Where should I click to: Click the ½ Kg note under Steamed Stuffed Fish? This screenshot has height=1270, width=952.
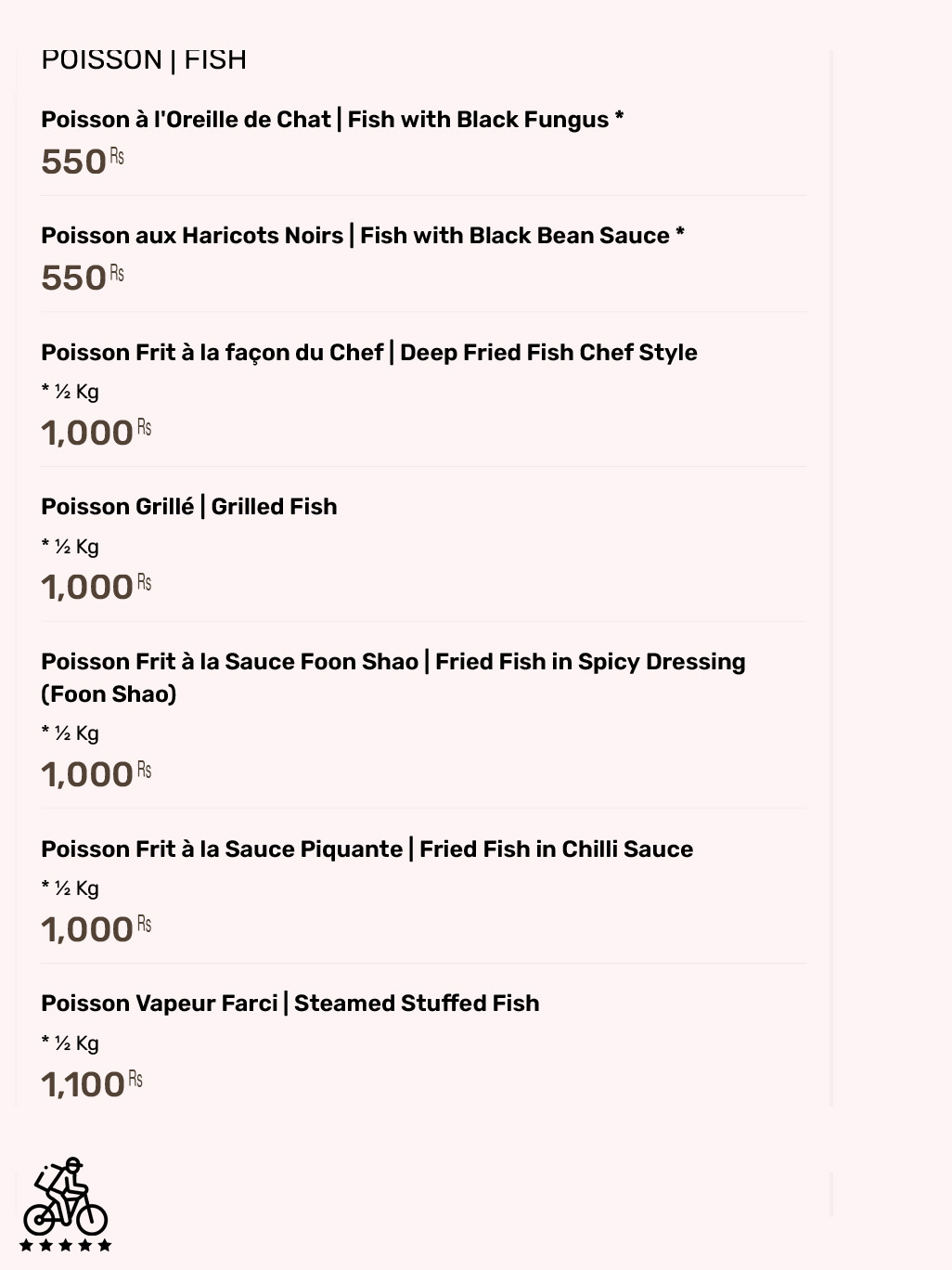point(70,1043)
